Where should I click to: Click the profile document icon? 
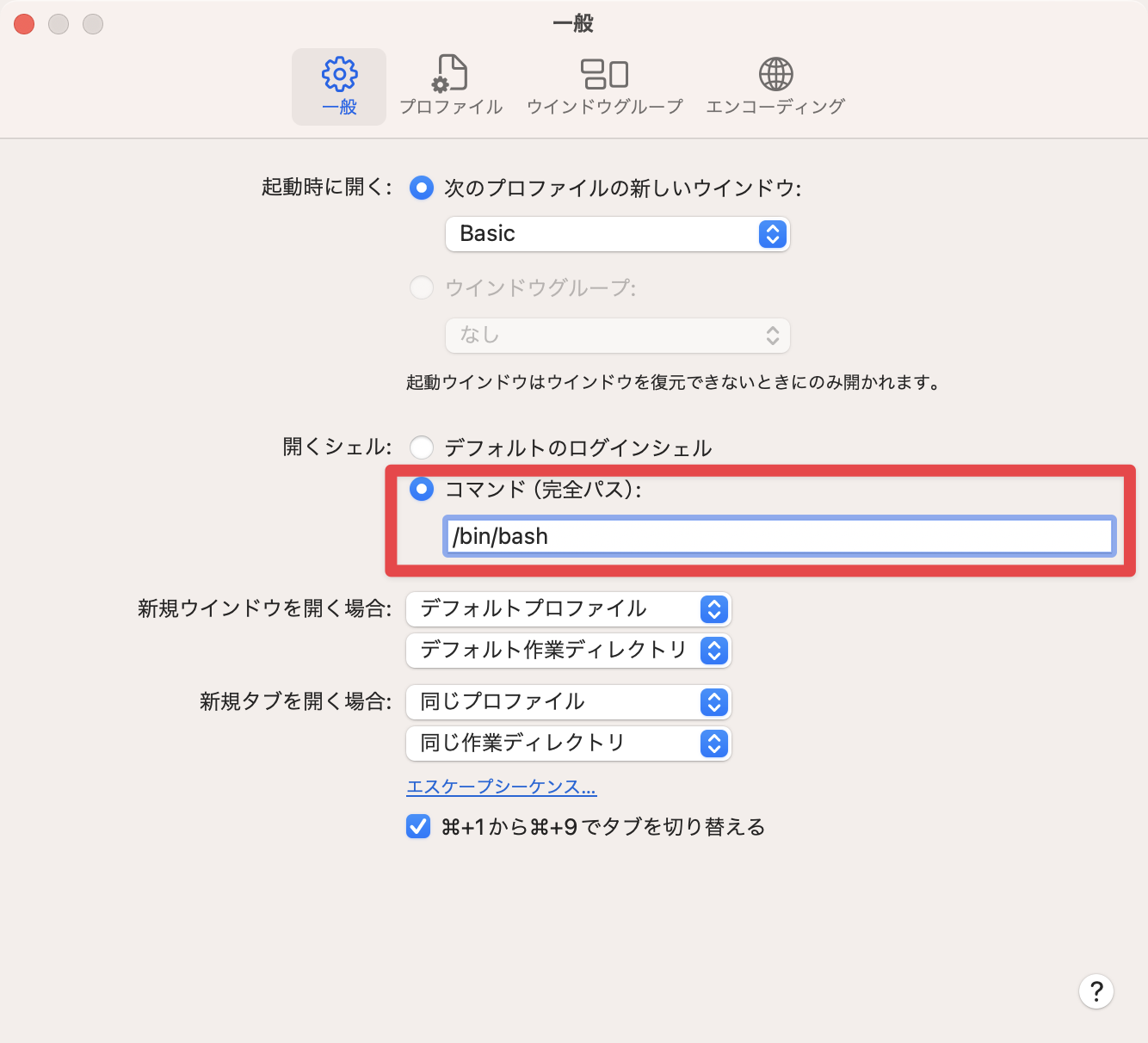451,73
